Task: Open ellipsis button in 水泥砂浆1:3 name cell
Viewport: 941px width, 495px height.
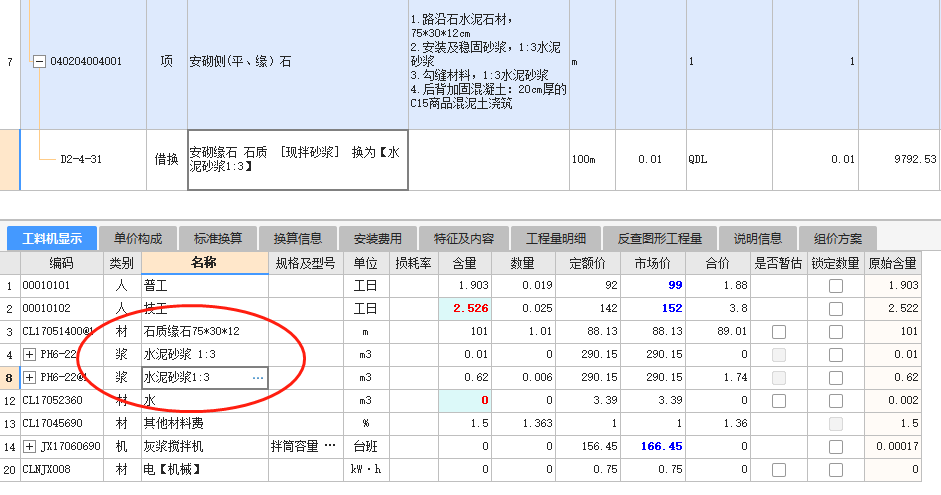Action: tap(258, 378)
